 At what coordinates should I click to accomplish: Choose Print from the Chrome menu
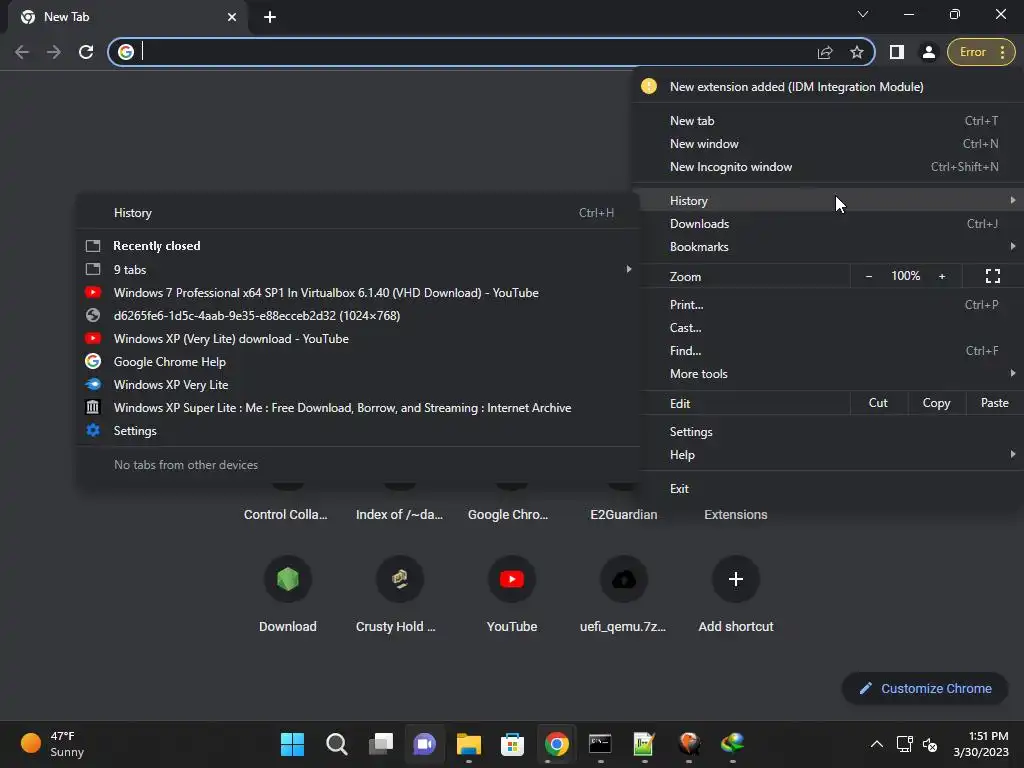coord(831,304)
